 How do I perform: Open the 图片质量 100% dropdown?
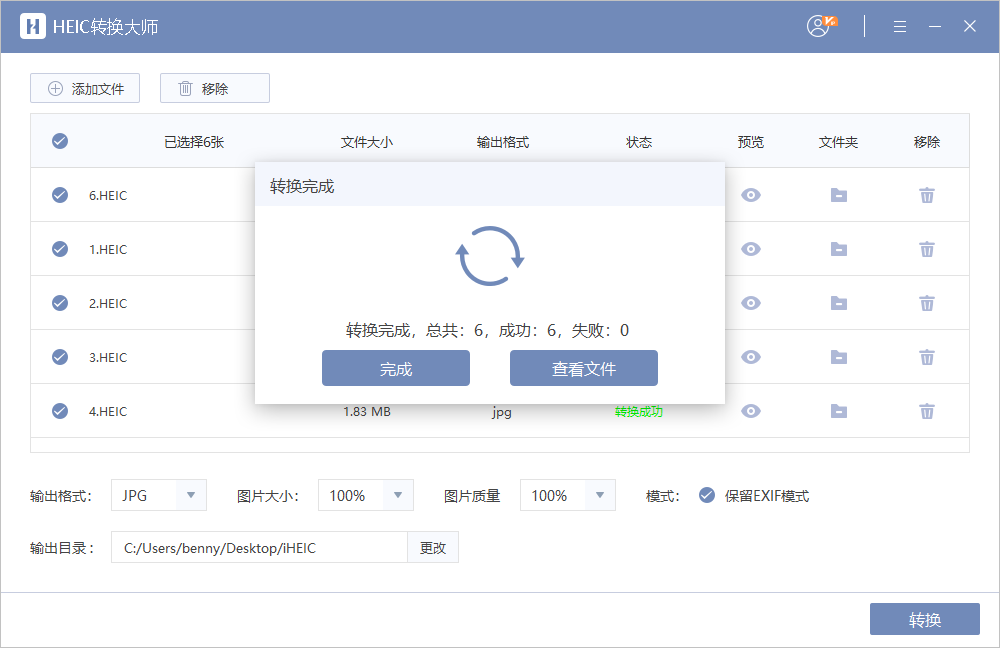(x=599, y=495)
